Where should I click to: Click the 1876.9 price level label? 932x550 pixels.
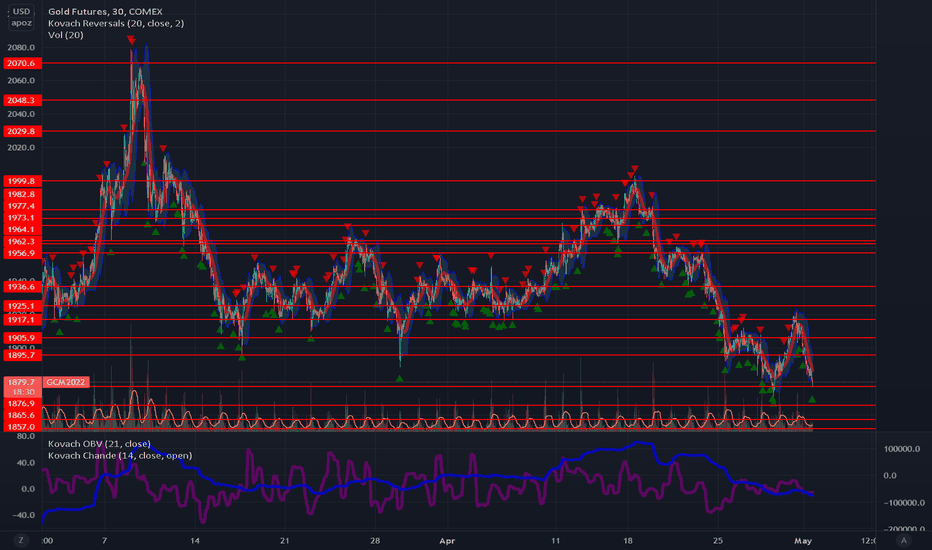pos(21,403)
